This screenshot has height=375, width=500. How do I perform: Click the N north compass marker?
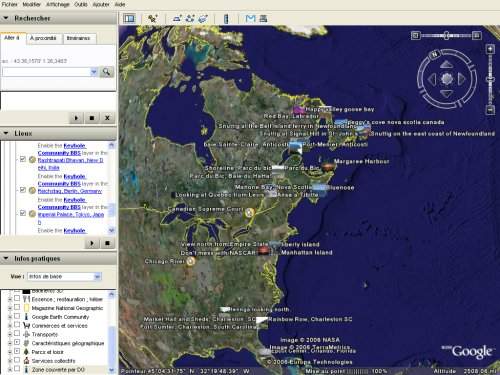(435, 54)
